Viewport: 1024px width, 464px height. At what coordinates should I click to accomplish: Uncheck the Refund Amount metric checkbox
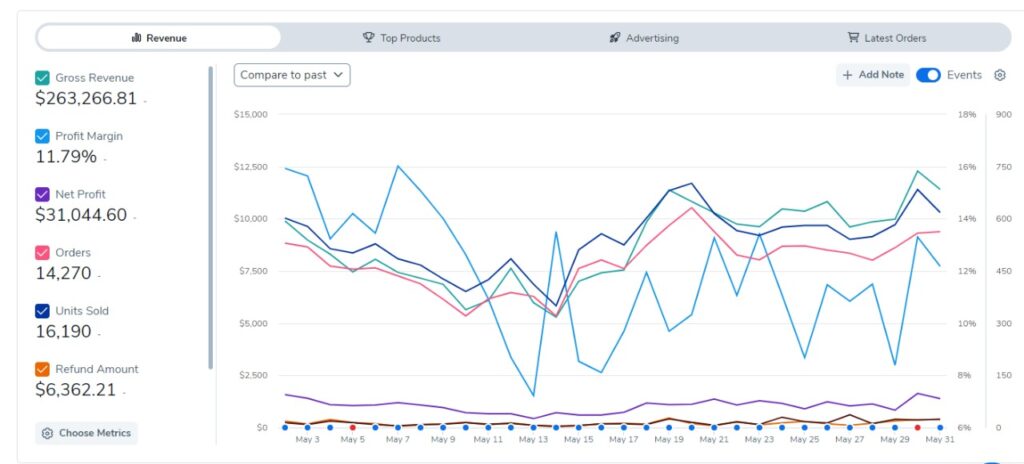[42, 369]
